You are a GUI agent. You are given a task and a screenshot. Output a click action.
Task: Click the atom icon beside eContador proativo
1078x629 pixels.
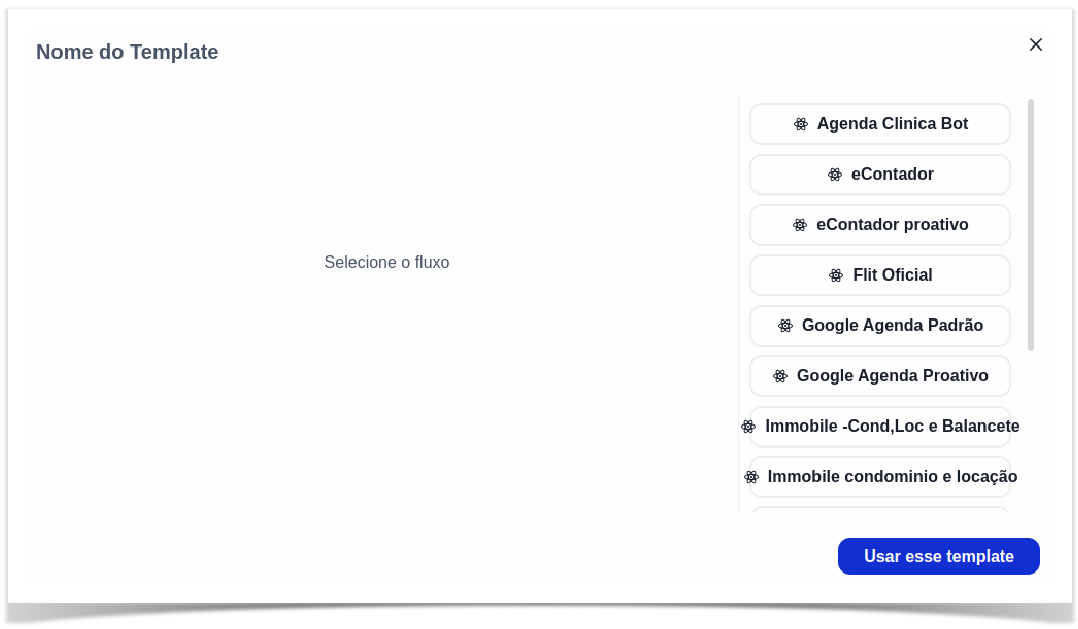tap(800, 225)
